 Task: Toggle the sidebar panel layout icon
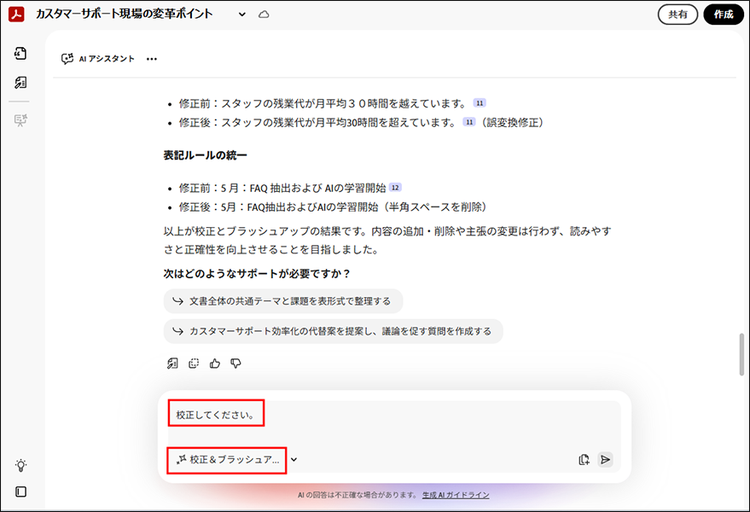pos(21,491)
